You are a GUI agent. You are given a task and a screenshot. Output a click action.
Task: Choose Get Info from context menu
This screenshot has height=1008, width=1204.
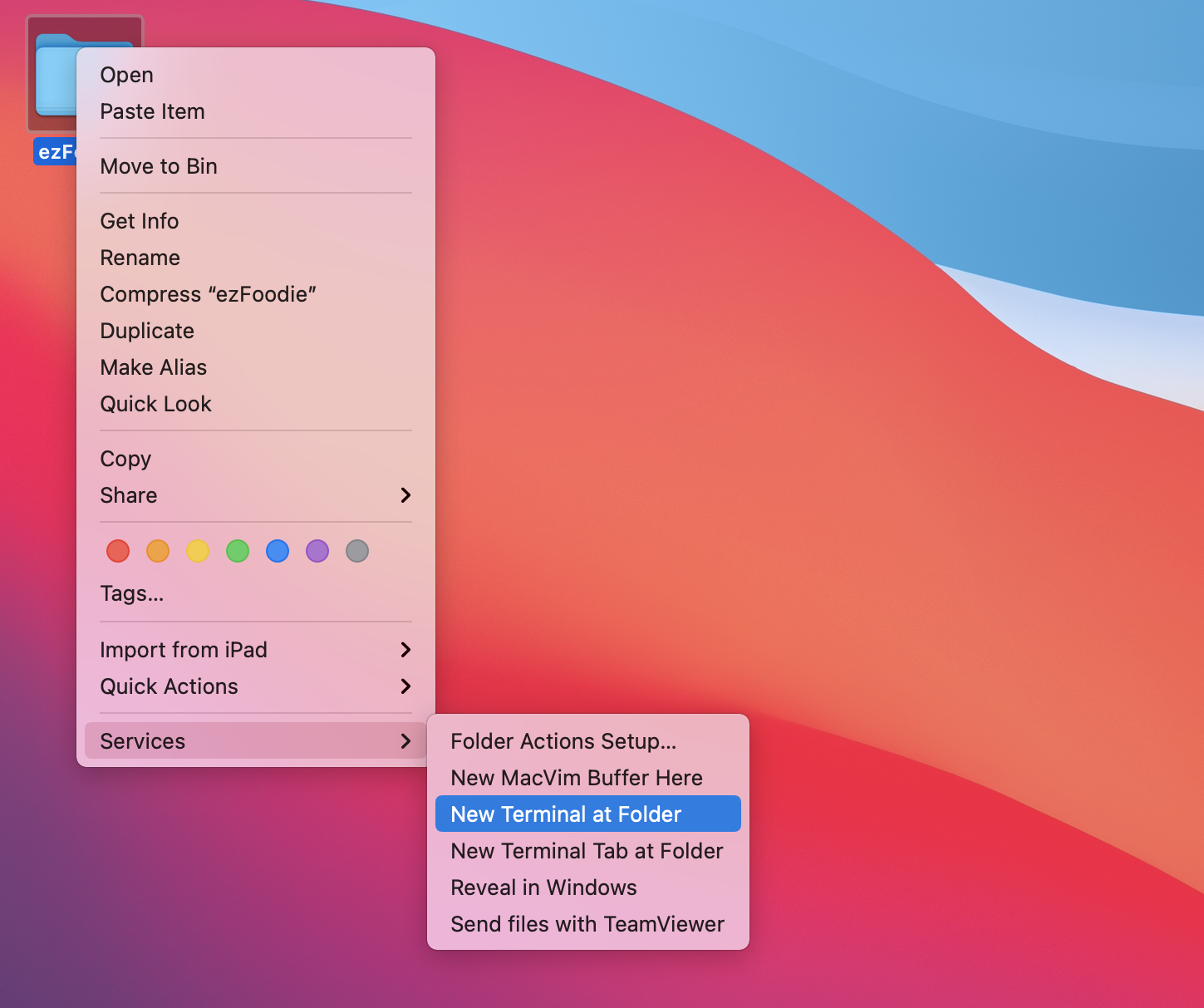click(x=140, y=221)
